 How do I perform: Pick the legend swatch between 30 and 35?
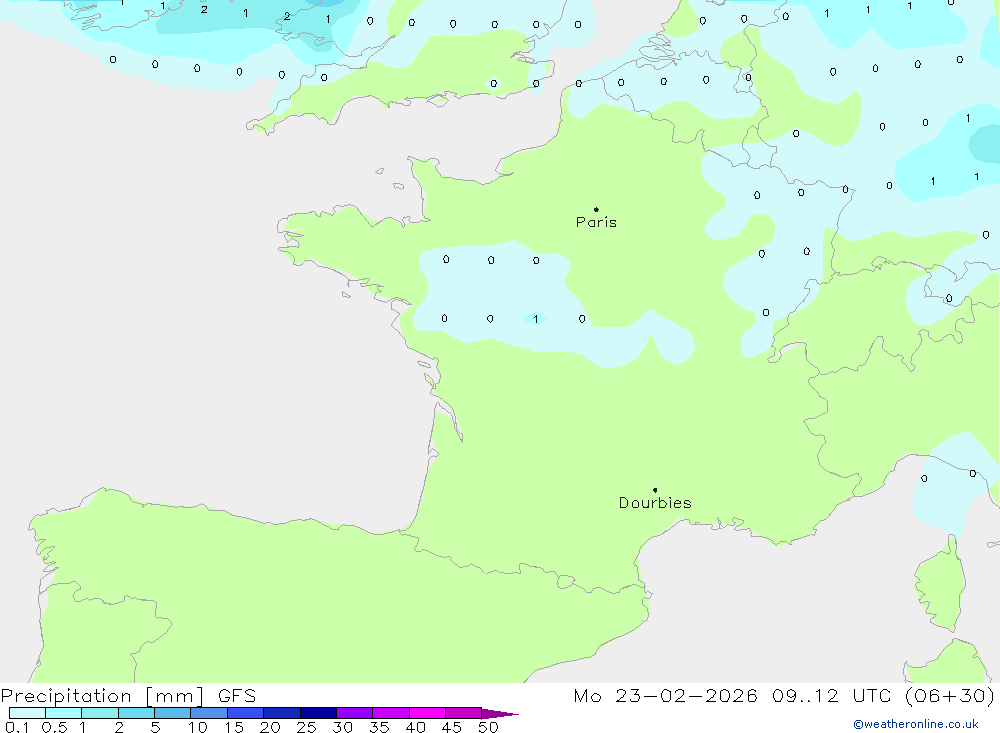click(355, 713)
